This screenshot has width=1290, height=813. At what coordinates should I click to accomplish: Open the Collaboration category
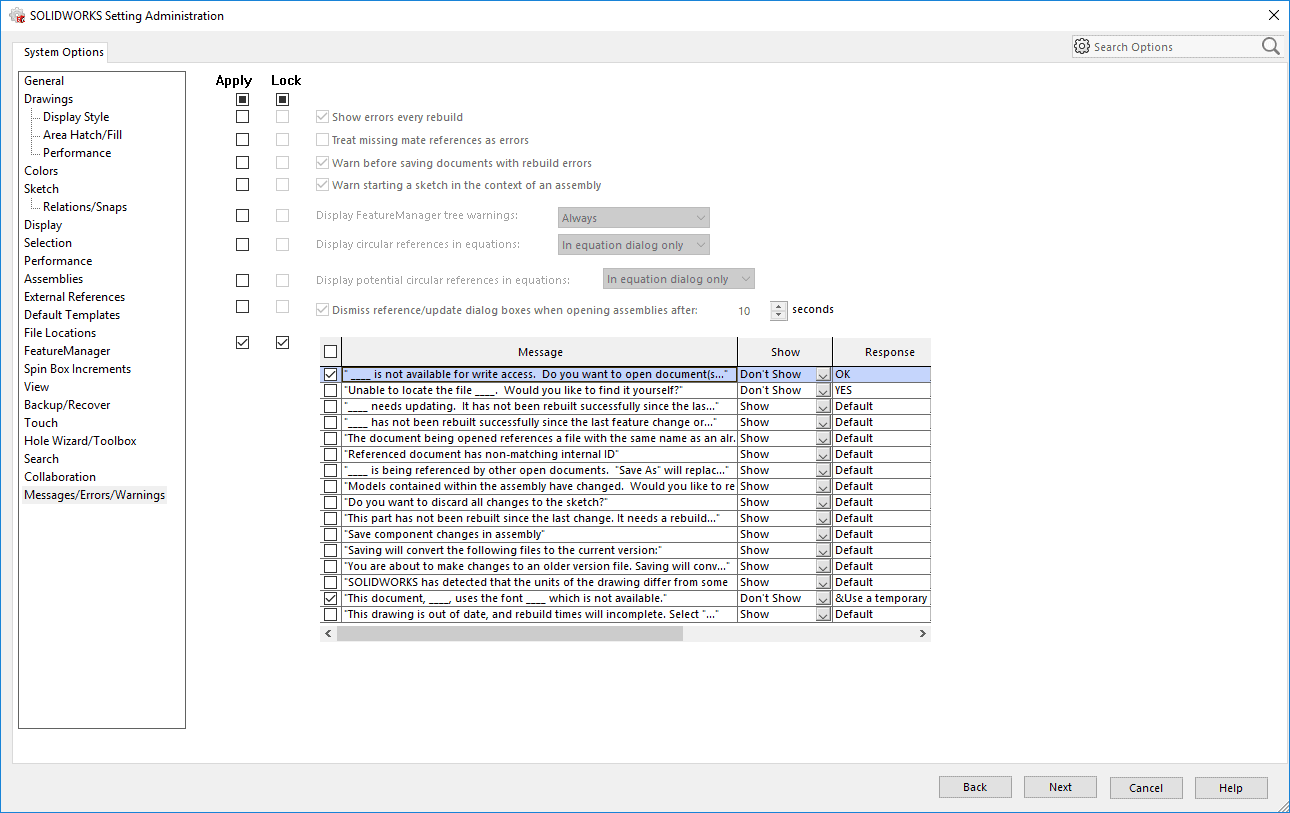[x=60, y=477]
